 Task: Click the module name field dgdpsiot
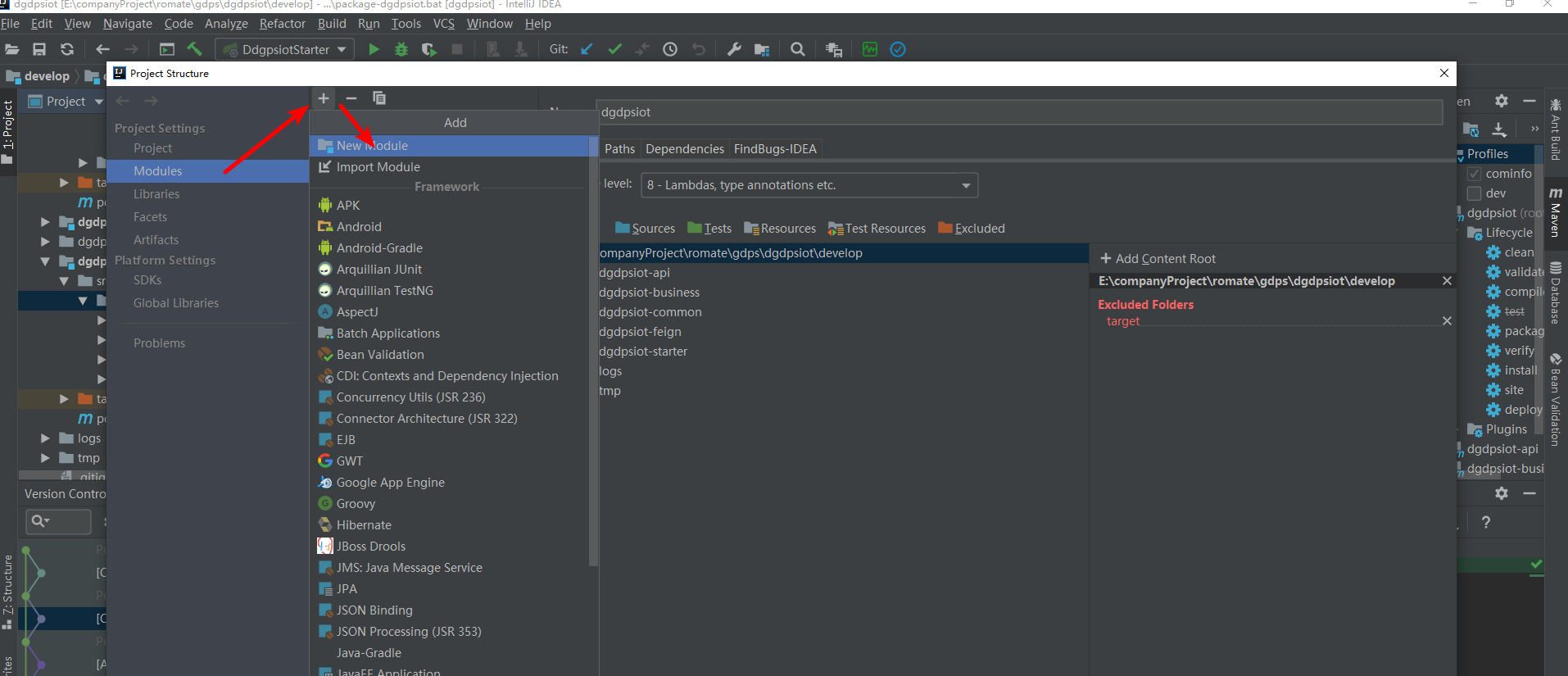(1021, 112)
